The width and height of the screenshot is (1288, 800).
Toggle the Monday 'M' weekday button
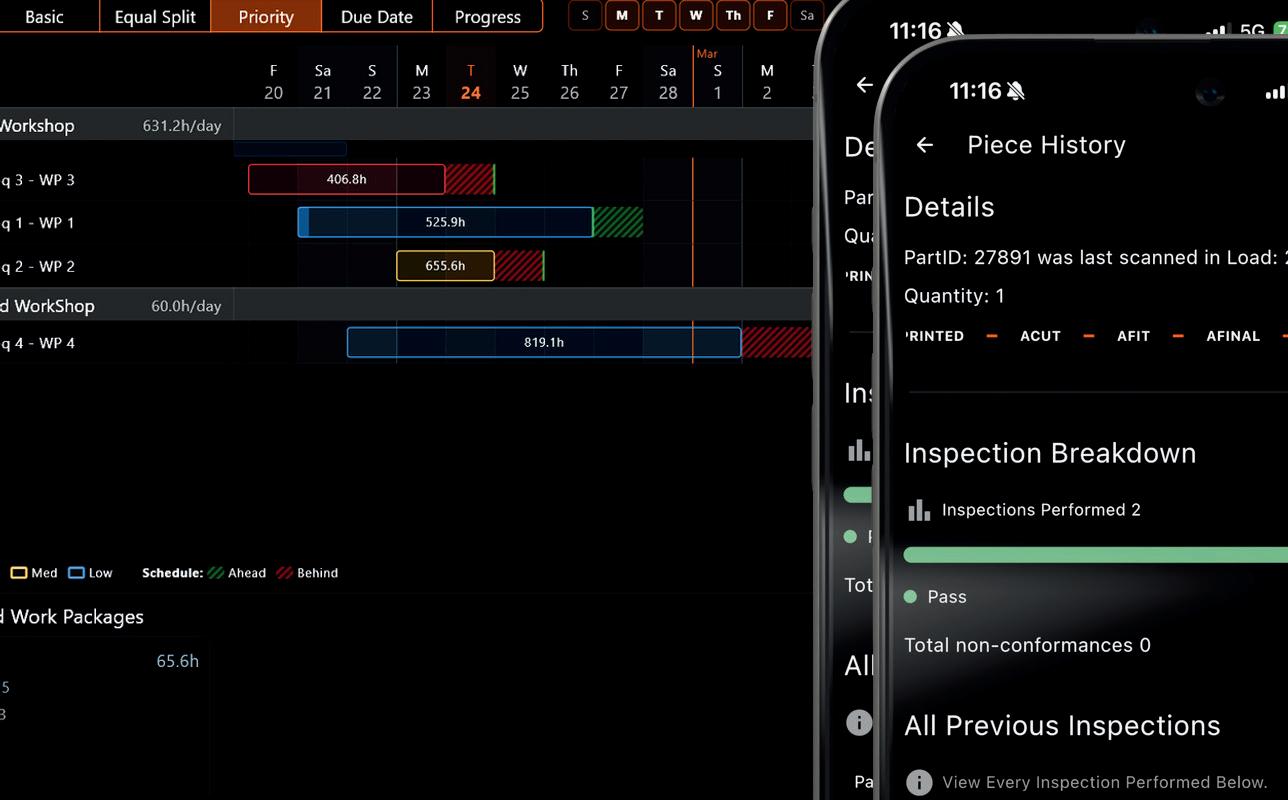622,16
